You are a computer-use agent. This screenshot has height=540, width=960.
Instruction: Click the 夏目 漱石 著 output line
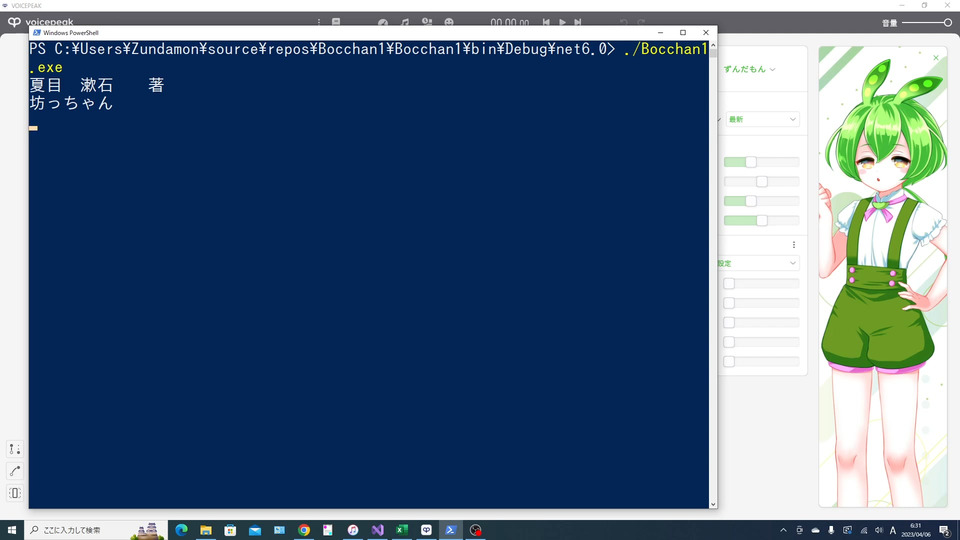(97, 85)
